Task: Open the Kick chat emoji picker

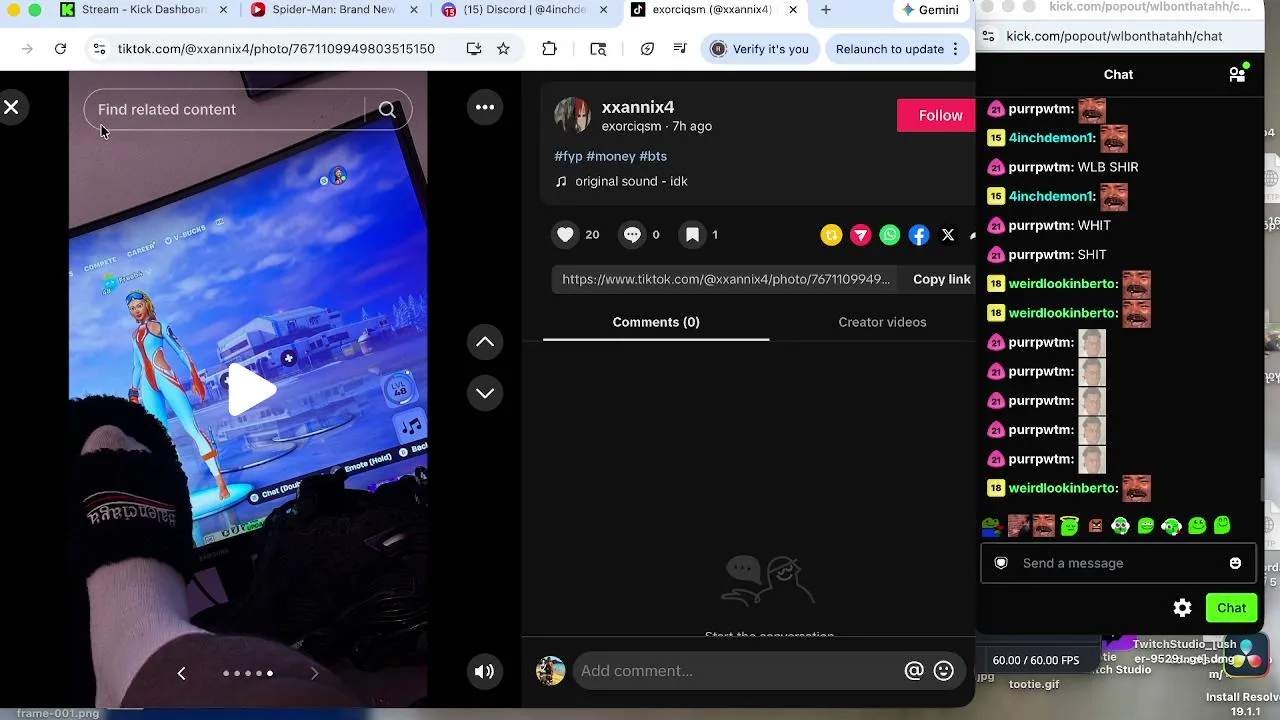Action: 1235,563
